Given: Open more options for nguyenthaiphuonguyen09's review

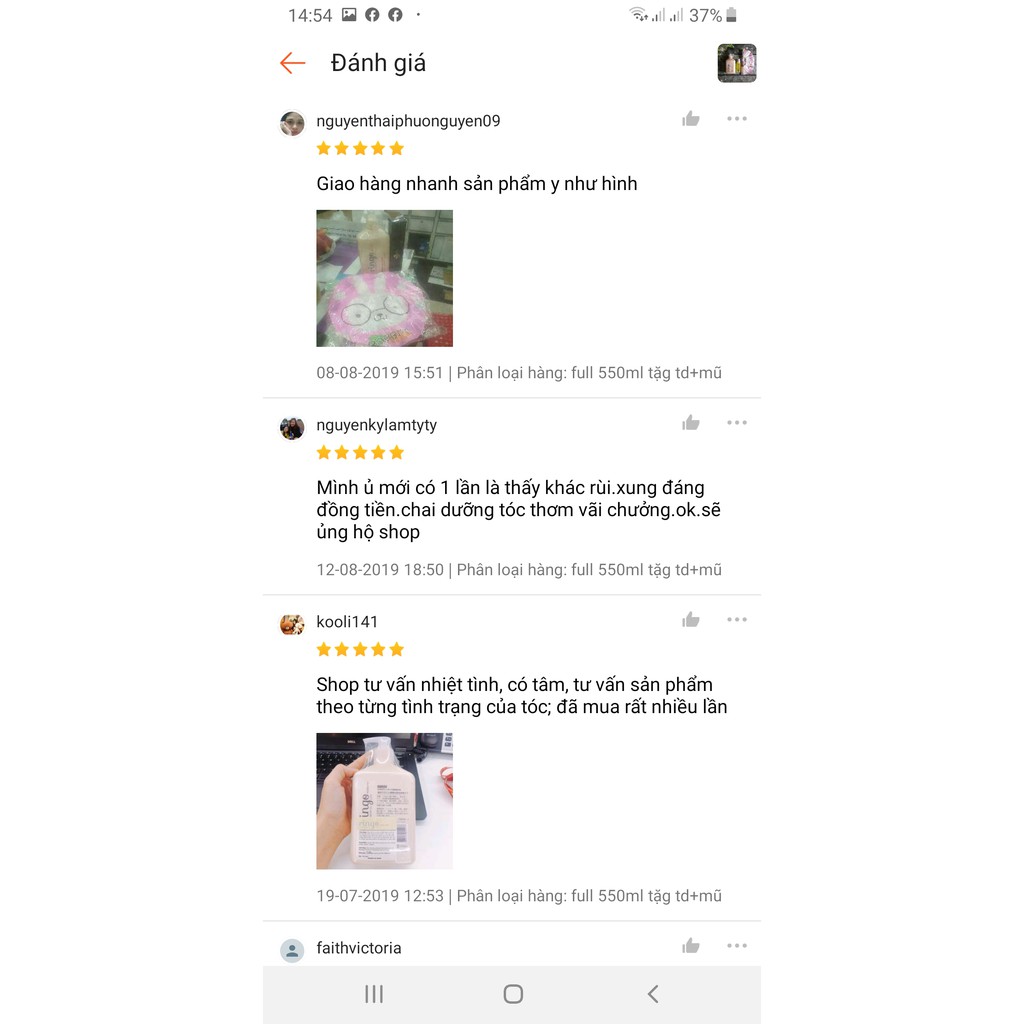Looking at the screenshot, I should [737, 119].
